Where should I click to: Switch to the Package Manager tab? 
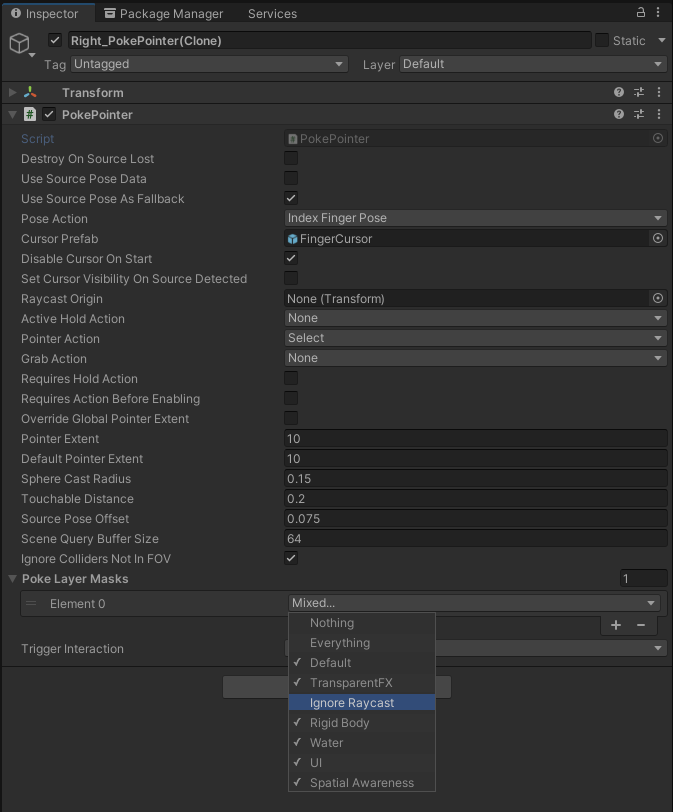(x=163, y=13)
